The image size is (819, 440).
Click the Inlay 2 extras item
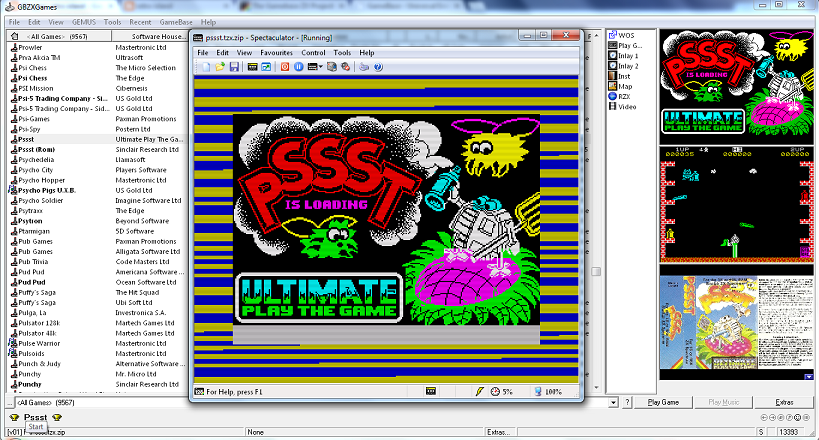(x=623, y=66)
